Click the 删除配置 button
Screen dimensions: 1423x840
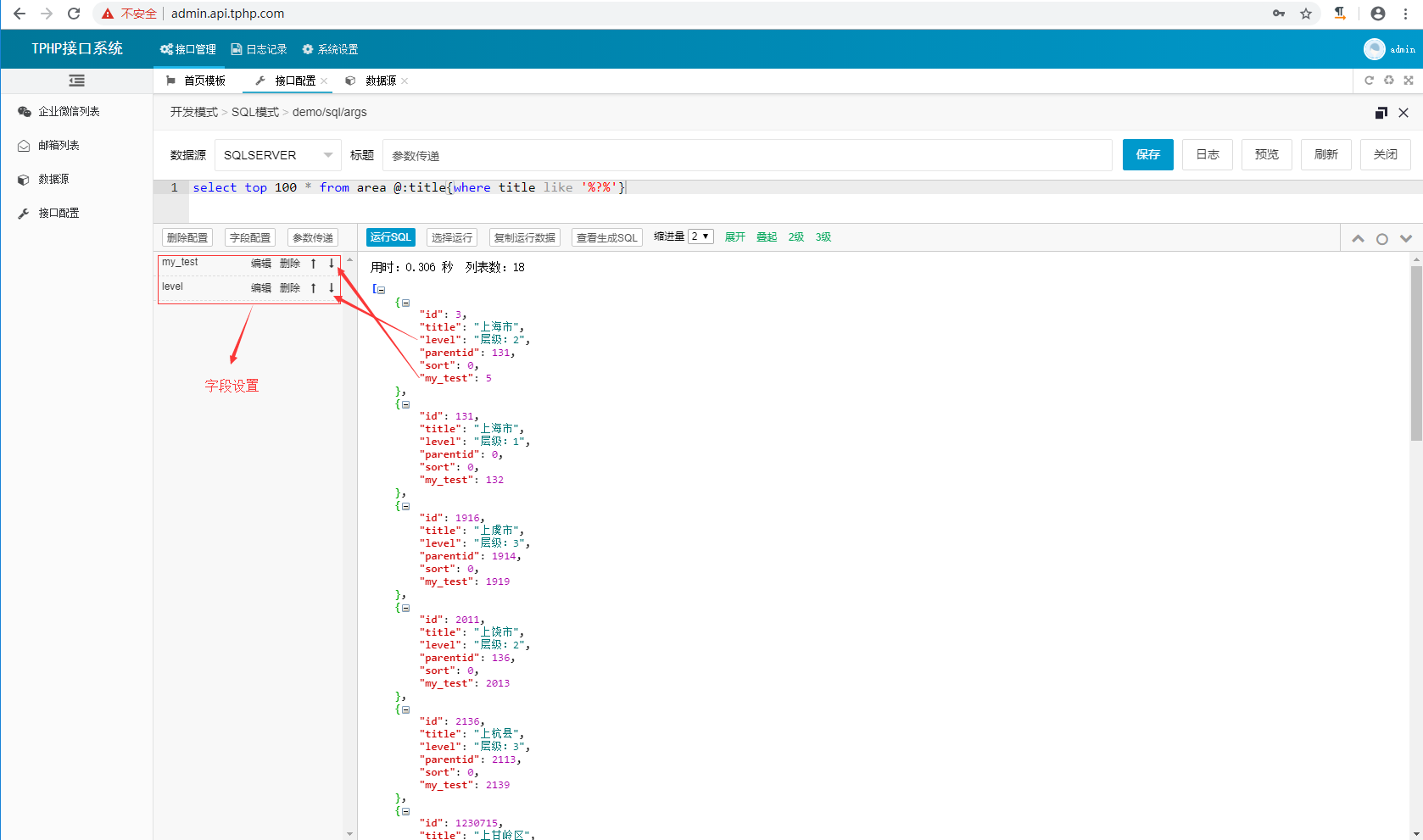coord(187,237)
